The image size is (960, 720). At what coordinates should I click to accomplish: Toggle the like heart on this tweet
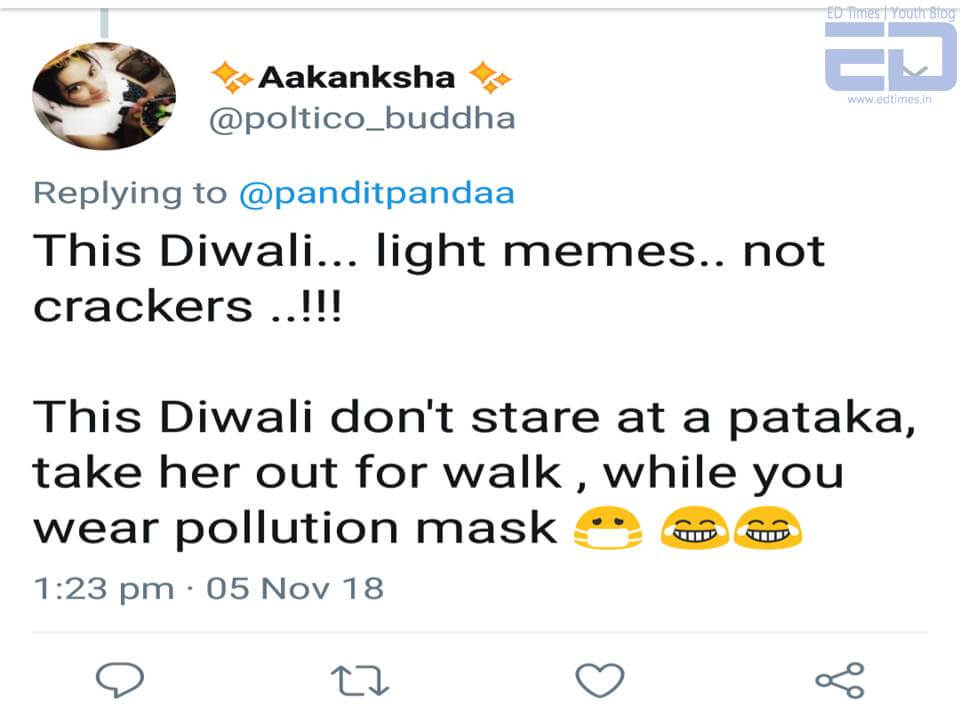pos(600,681)
